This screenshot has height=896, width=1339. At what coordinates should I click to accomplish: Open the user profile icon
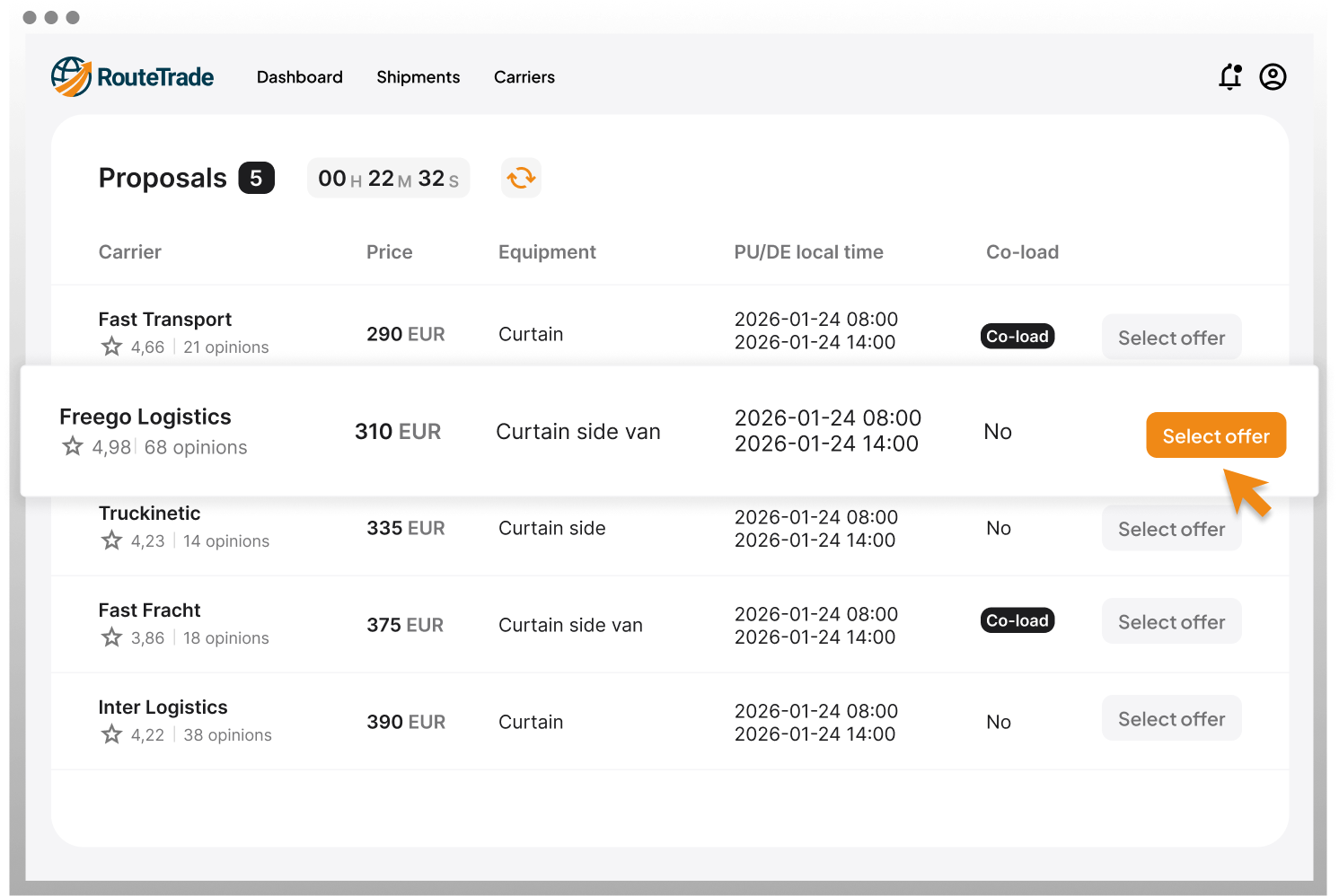tap(1273, 77)
